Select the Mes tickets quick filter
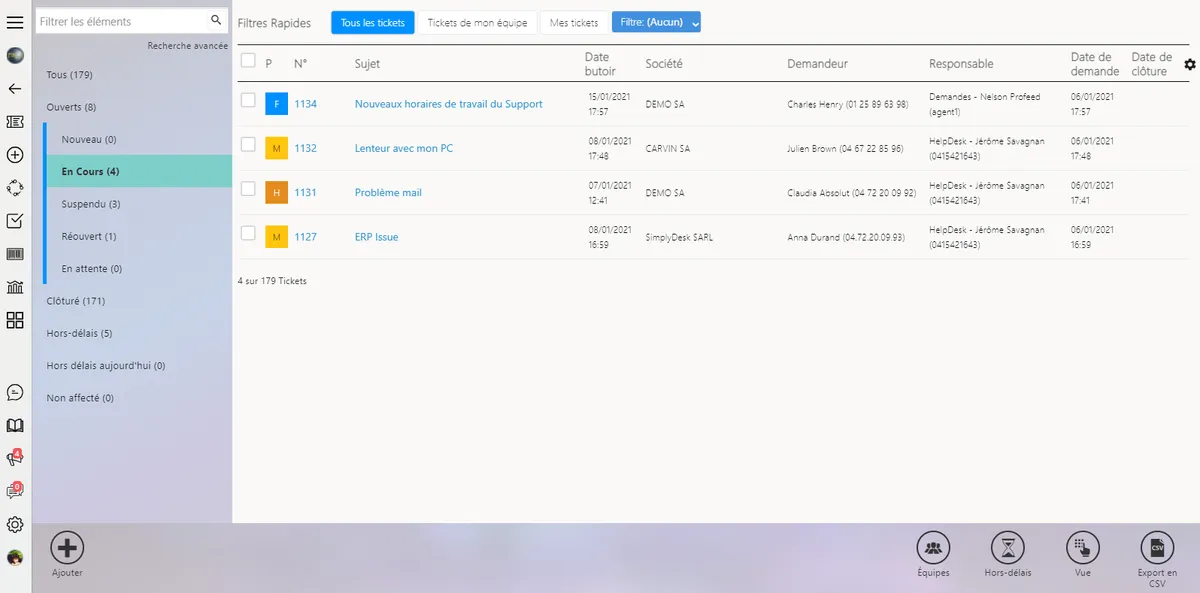 coord(574,22)
